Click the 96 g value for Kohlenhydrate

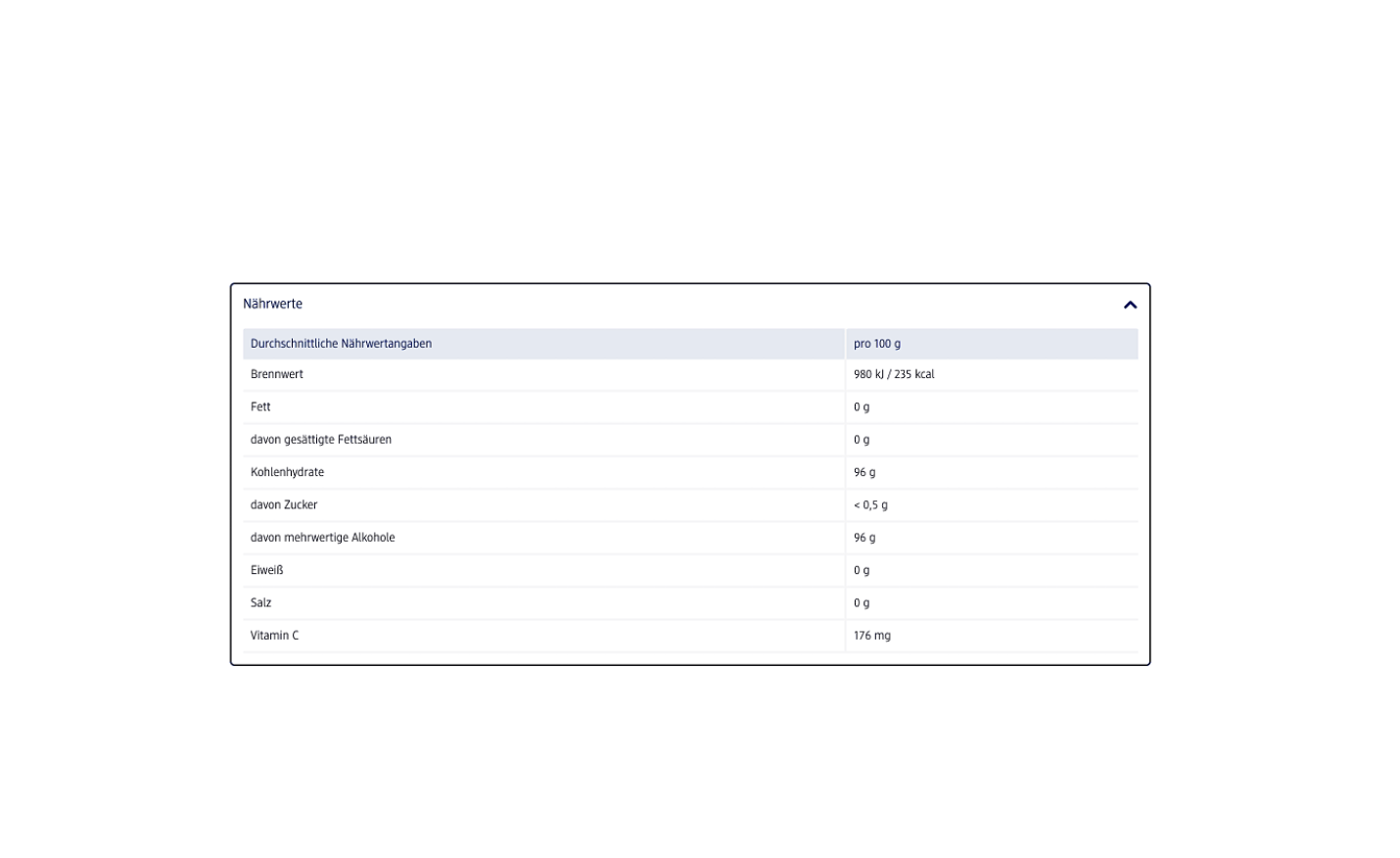tap(864, 472)
